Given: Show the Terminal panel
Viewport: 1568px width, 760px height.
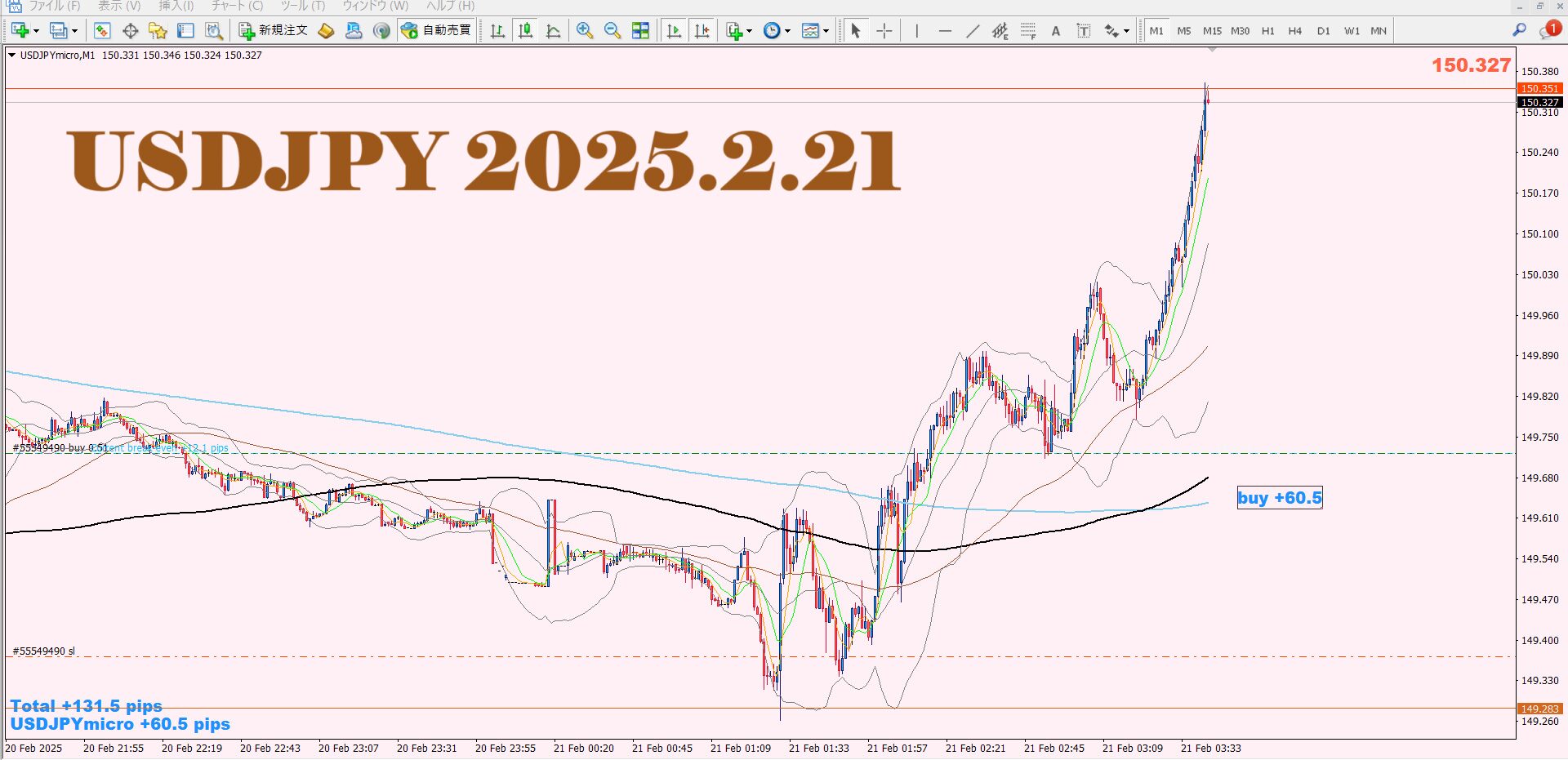Looking at the screenshot, I should [x=185, y=31].
